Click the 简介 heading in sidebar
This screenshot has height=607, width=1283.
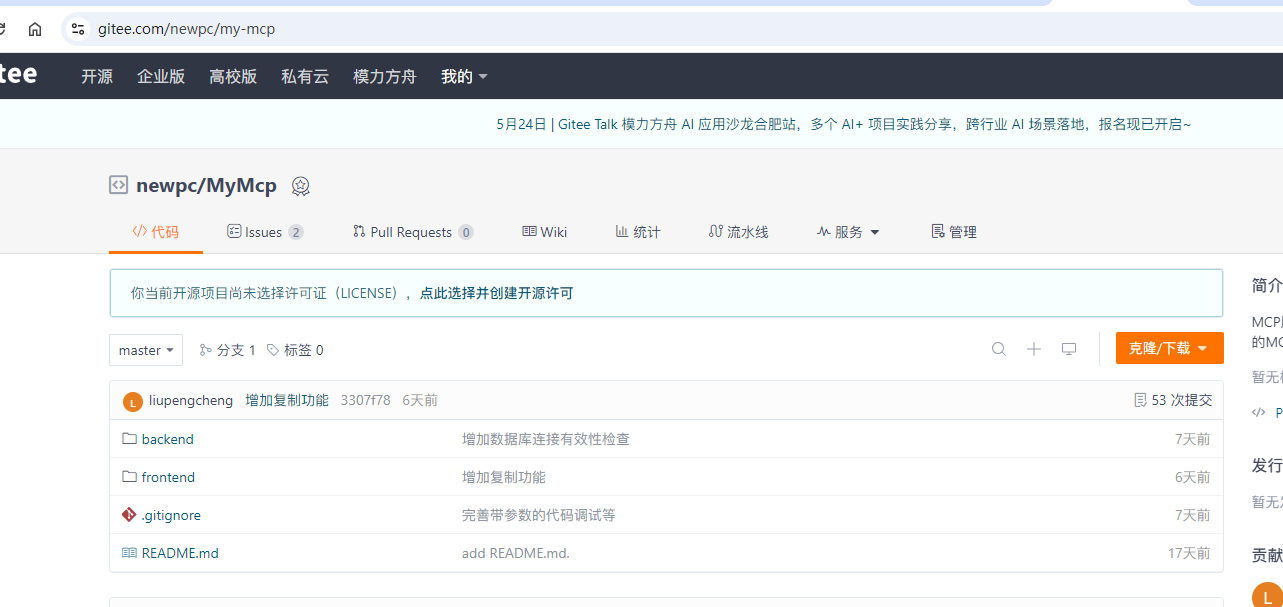[1267, 286]
